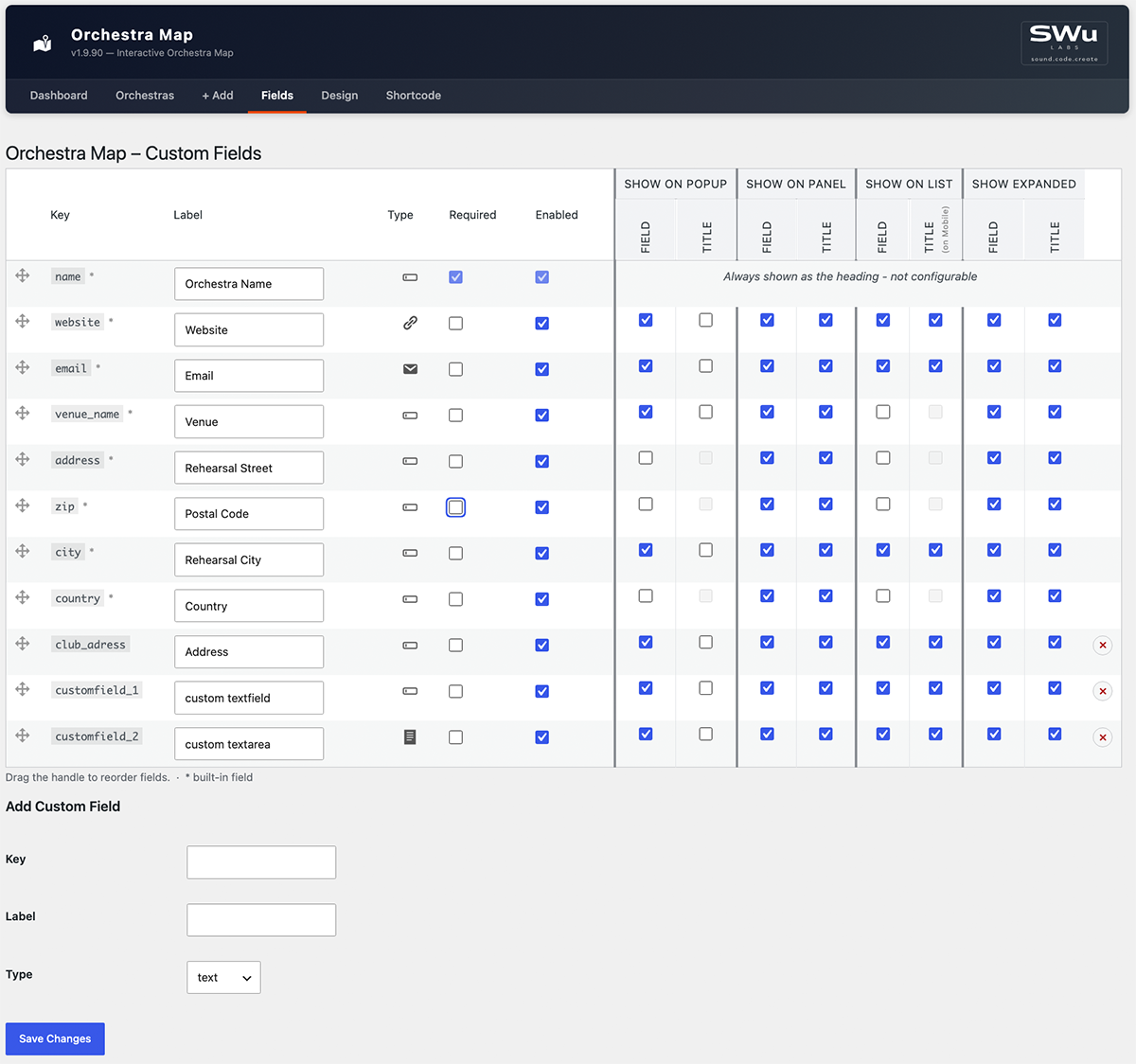The height and width of the screenshot is (1064, 1136).
Task: Open the Type dropdown showing text
Action: point(223,978)
